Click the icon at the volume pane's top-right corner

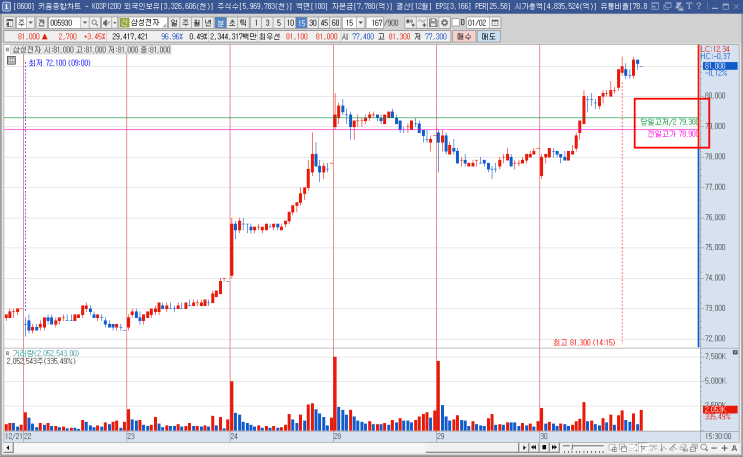coord(735,353)
